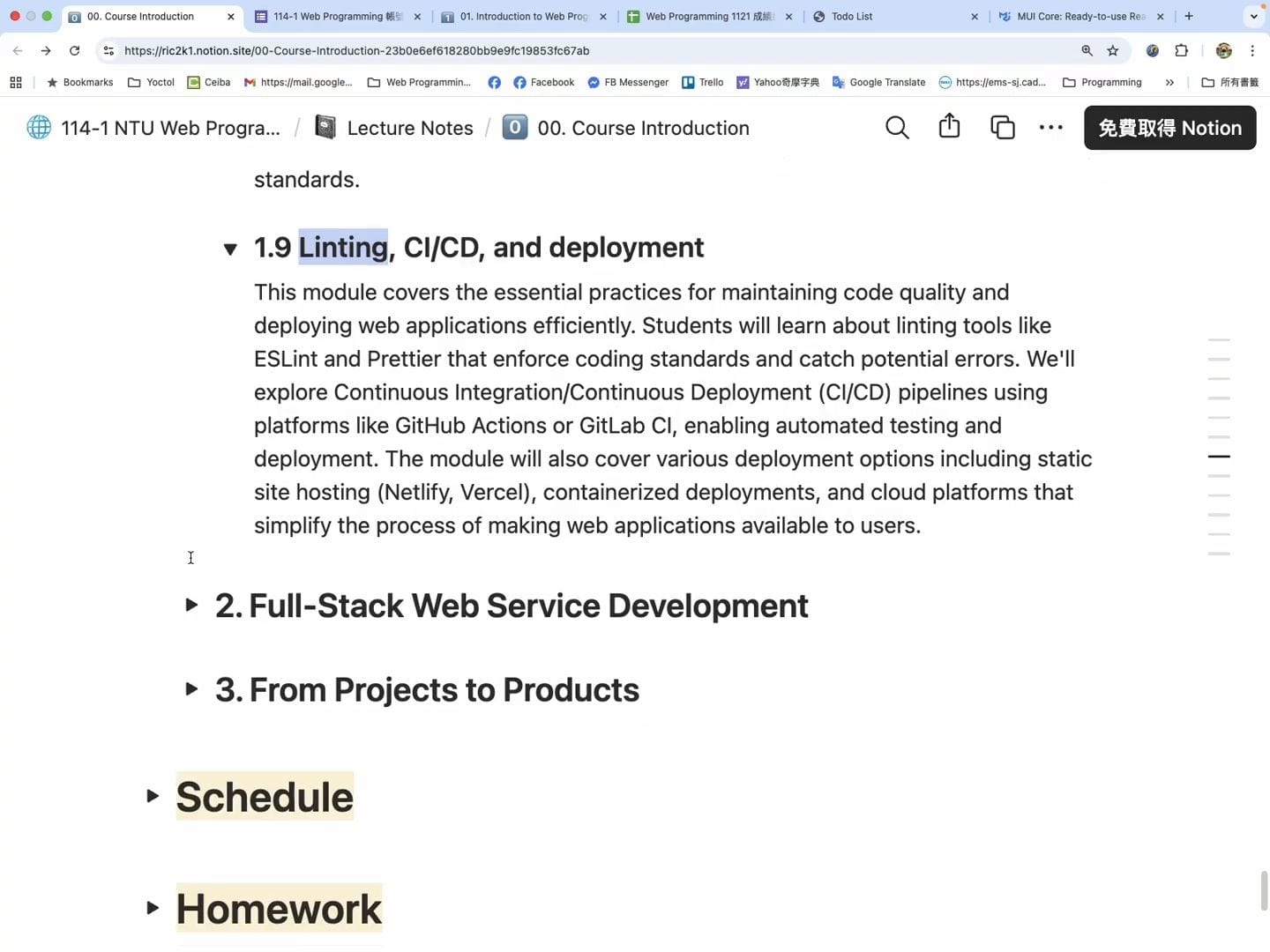This screenshot has height=952, width=1270.
Task: Bookmark this page with star icon
Action: 1113,51
